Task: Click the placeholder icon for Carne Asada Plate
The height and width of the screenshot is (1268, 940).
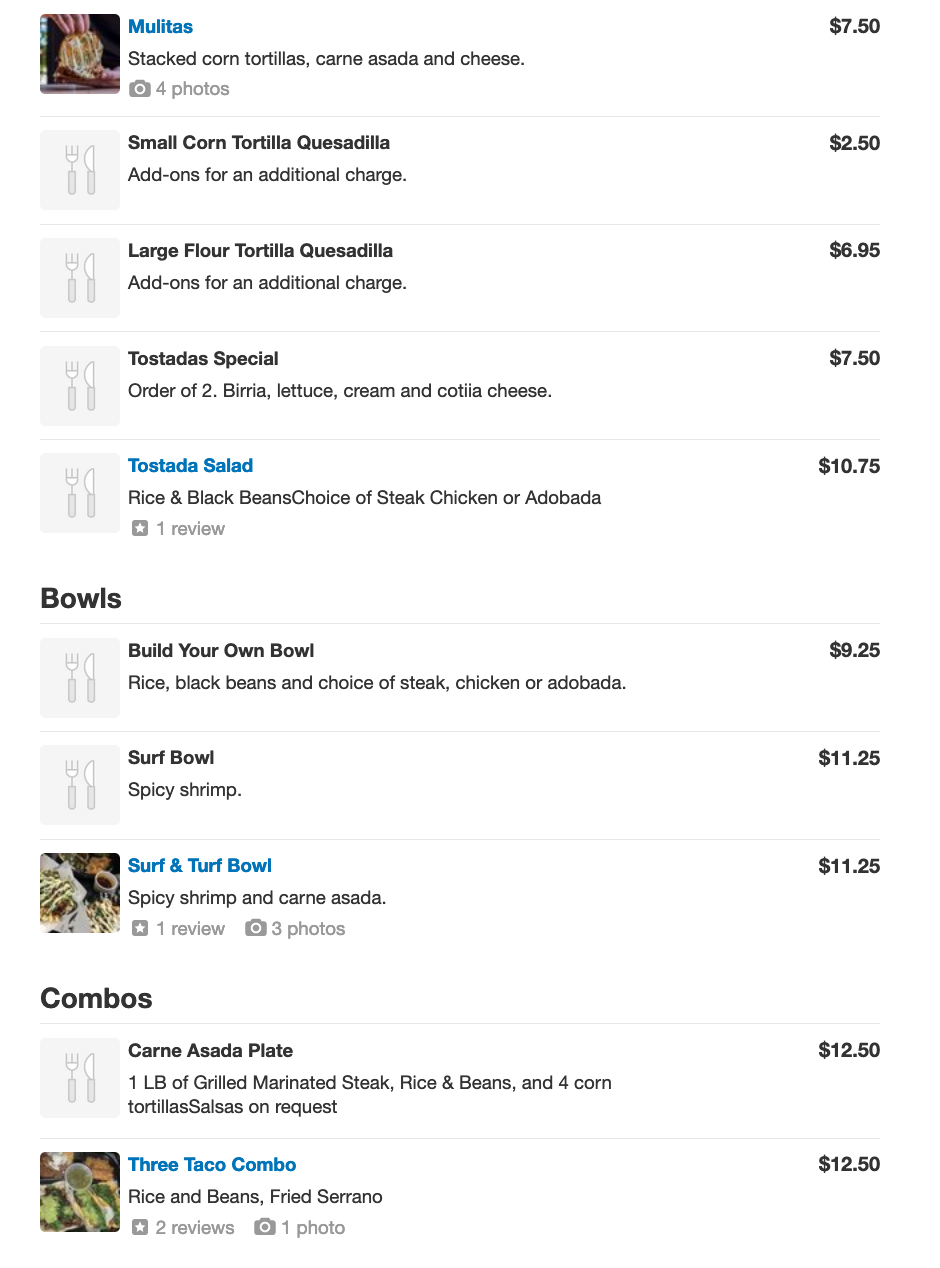Action: [x=80, y=1078]
